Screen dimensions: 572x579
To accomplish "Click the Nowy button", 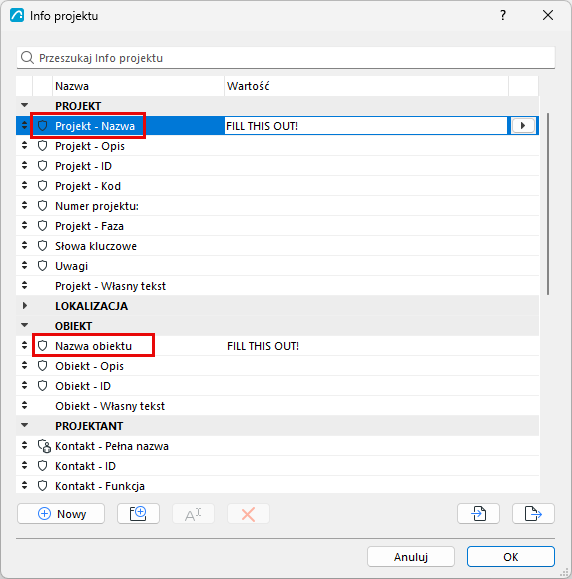I will (x=61, y=513).
